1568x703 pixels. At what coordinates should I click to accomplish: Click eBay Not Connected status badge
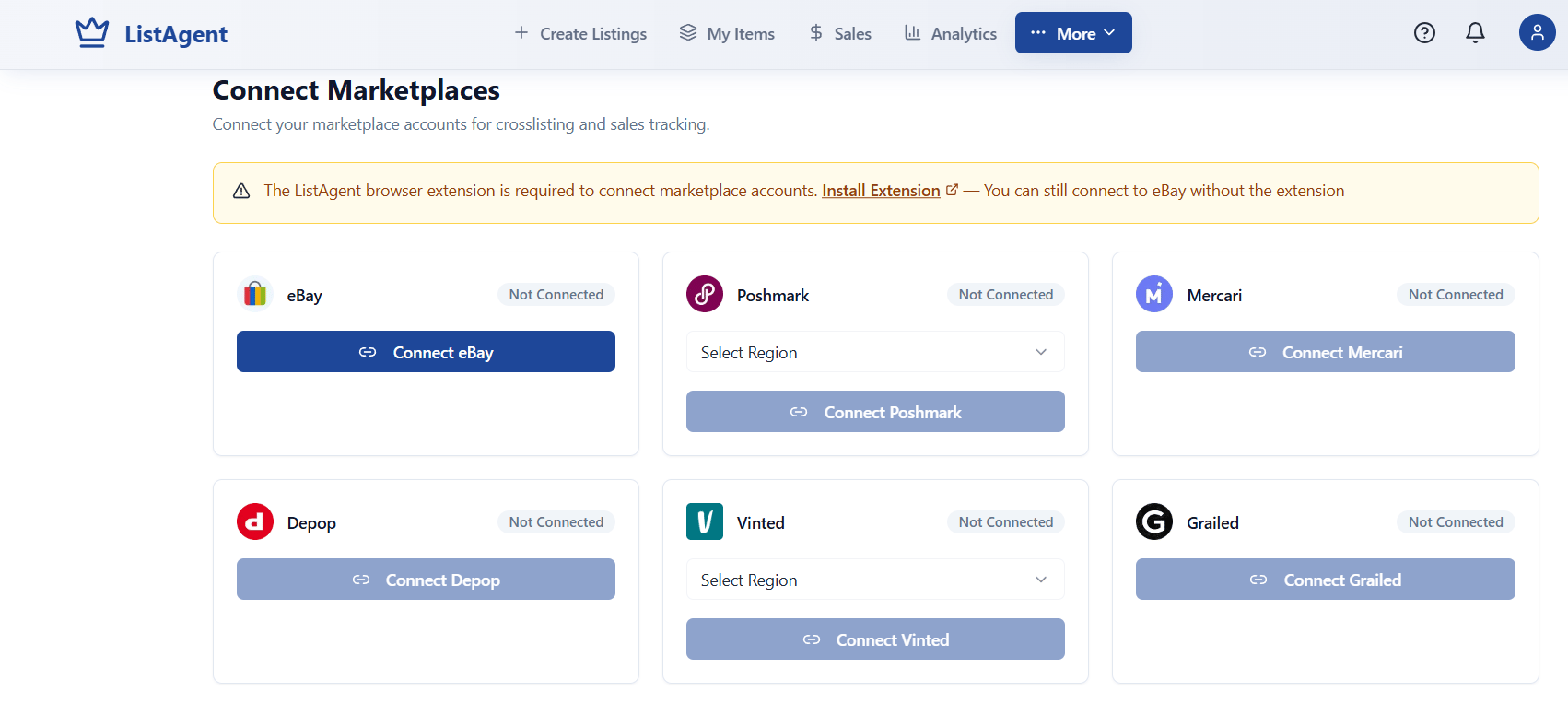(556, 295)
